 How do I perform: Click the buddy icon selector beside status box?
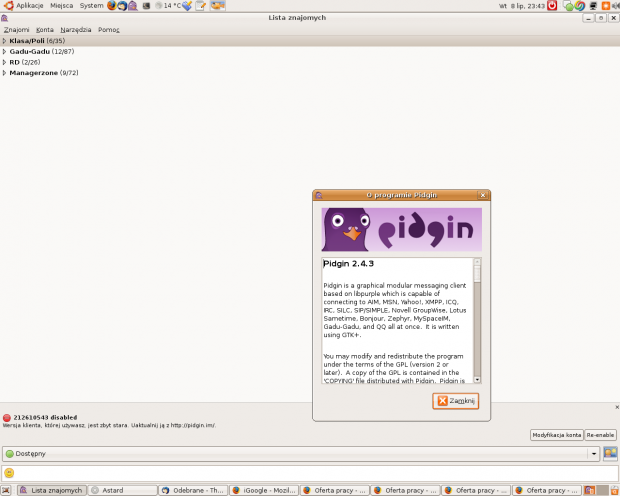point(610,454)
